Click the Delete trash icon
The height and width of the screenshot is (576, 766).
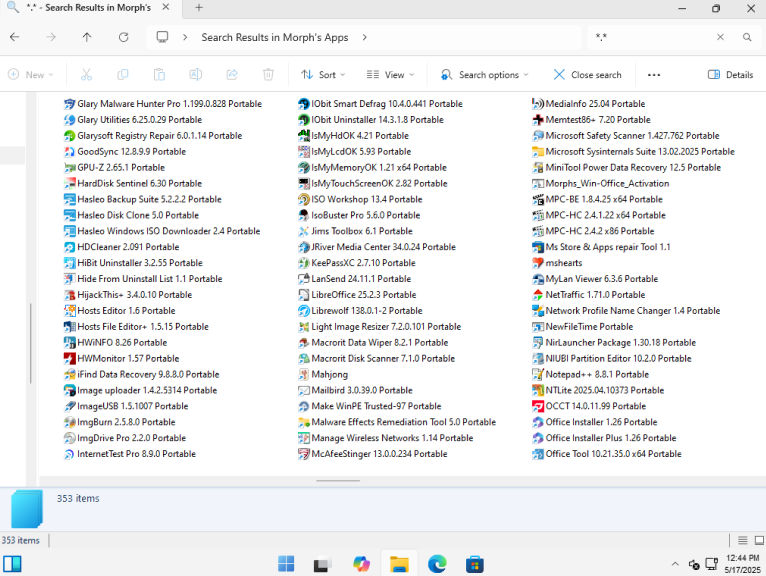[x=268, y=75]
